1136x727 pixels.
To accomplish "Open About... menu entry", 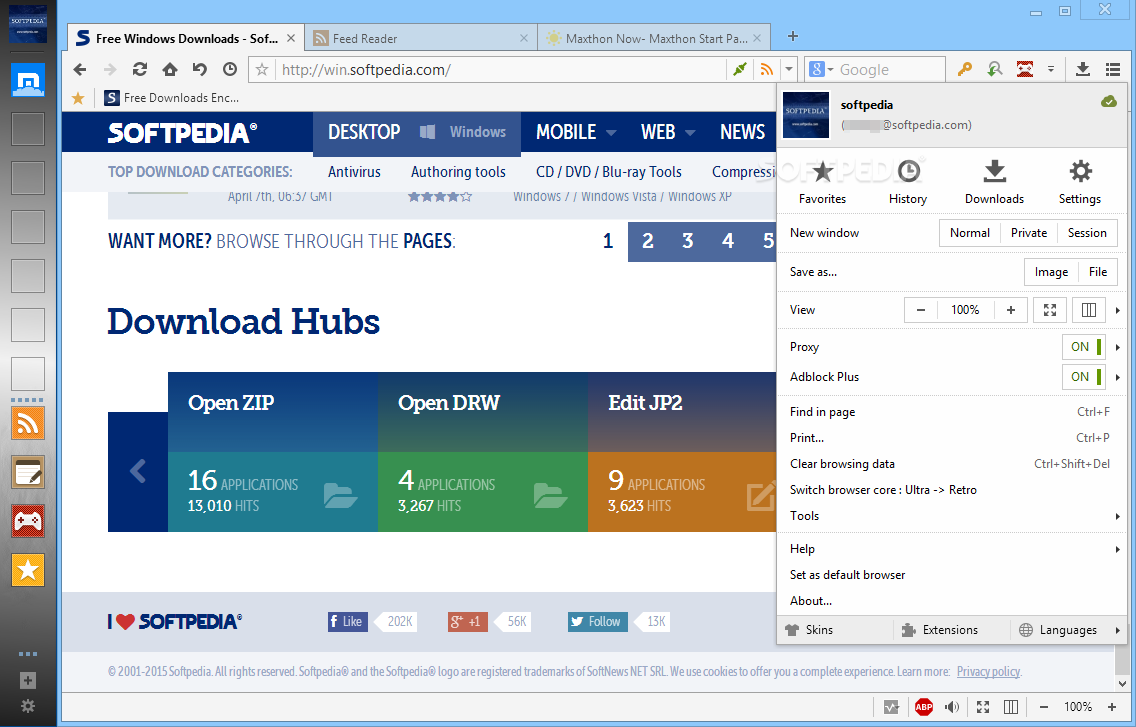I will click(x=952, y=601).
